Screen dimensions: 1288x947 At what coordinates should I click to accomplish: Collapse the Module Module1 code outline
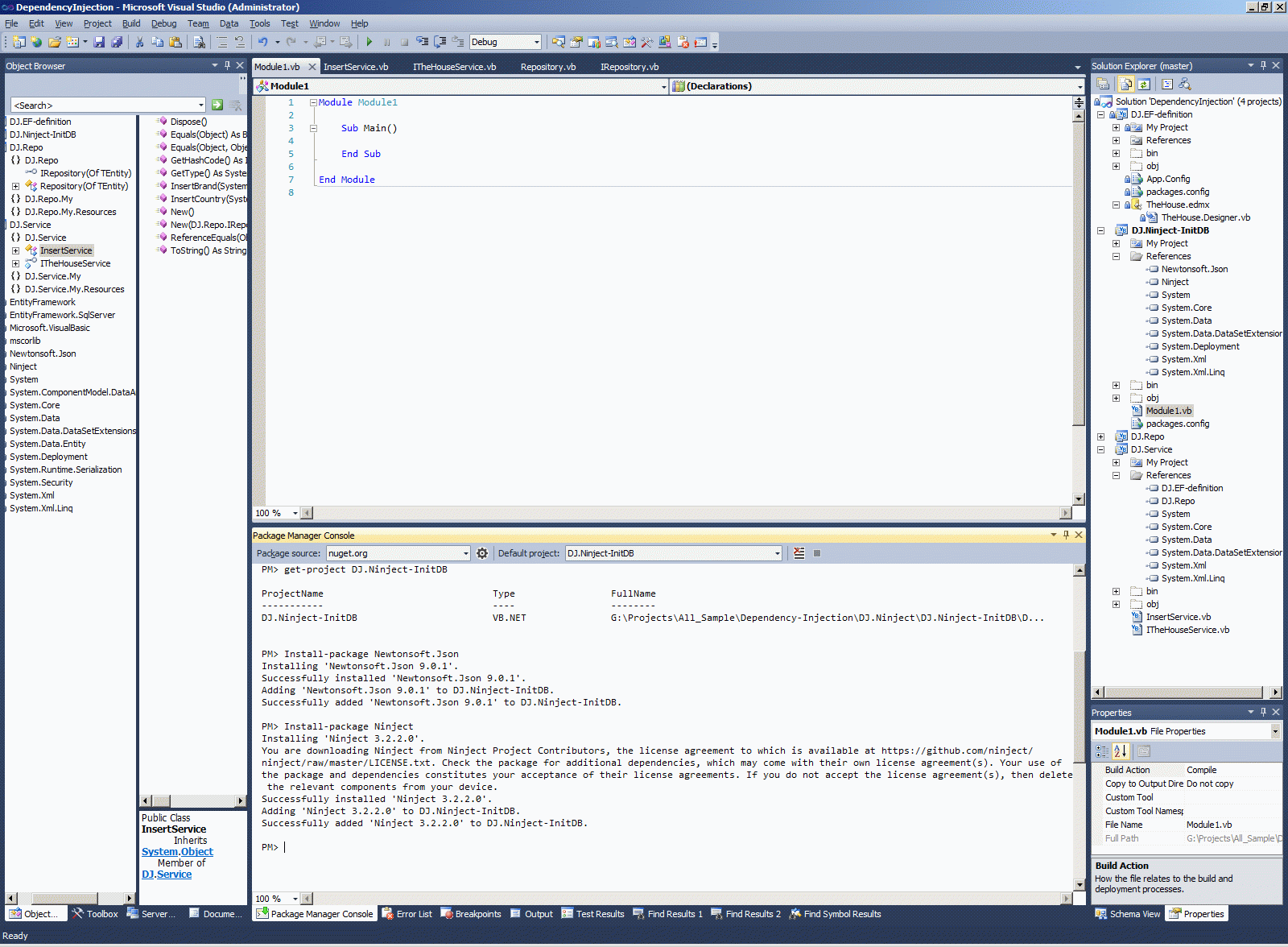(313, 102)
